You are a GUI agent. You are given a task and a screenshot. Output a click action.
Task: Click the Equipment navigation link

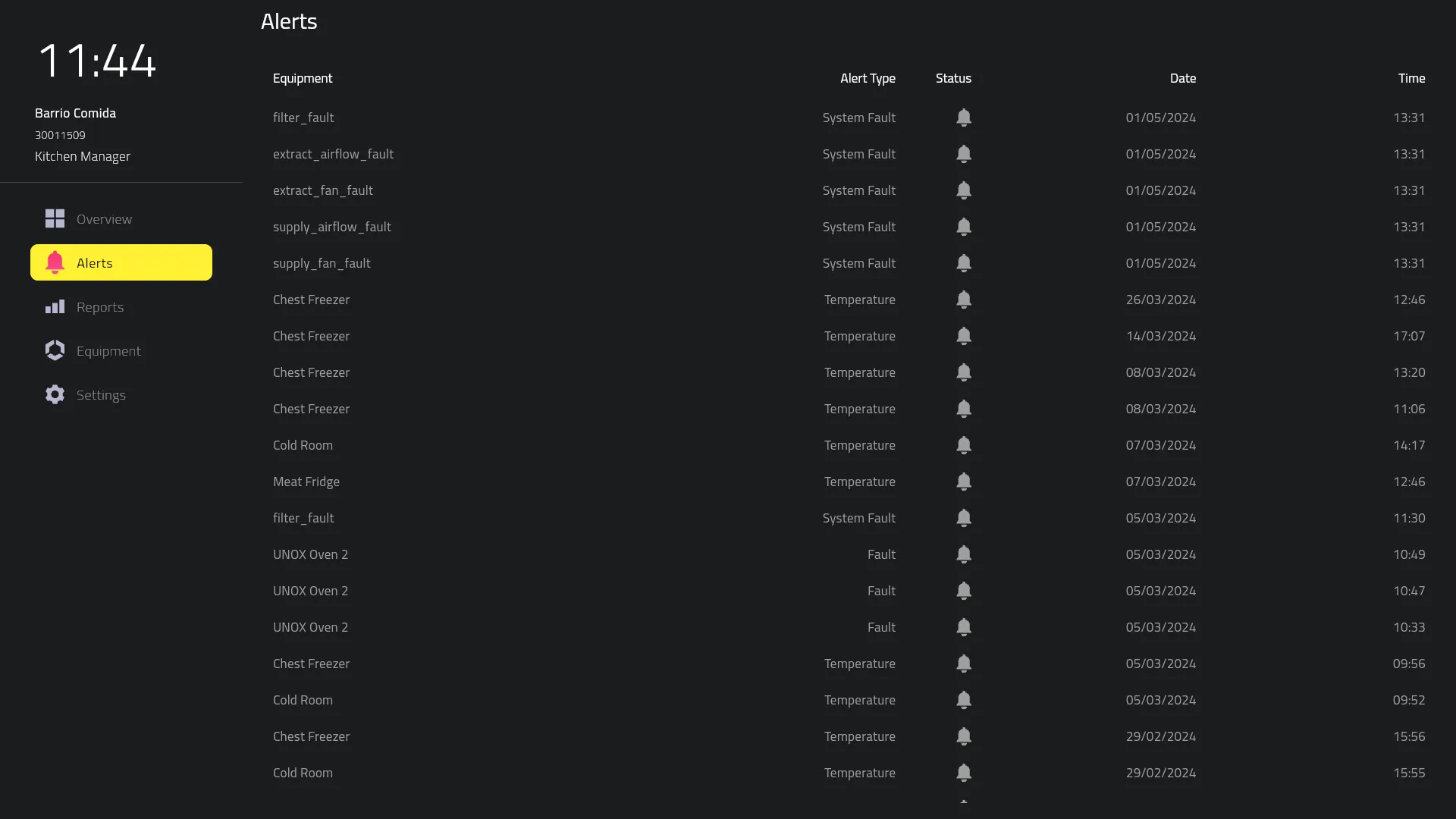(109, 350)
